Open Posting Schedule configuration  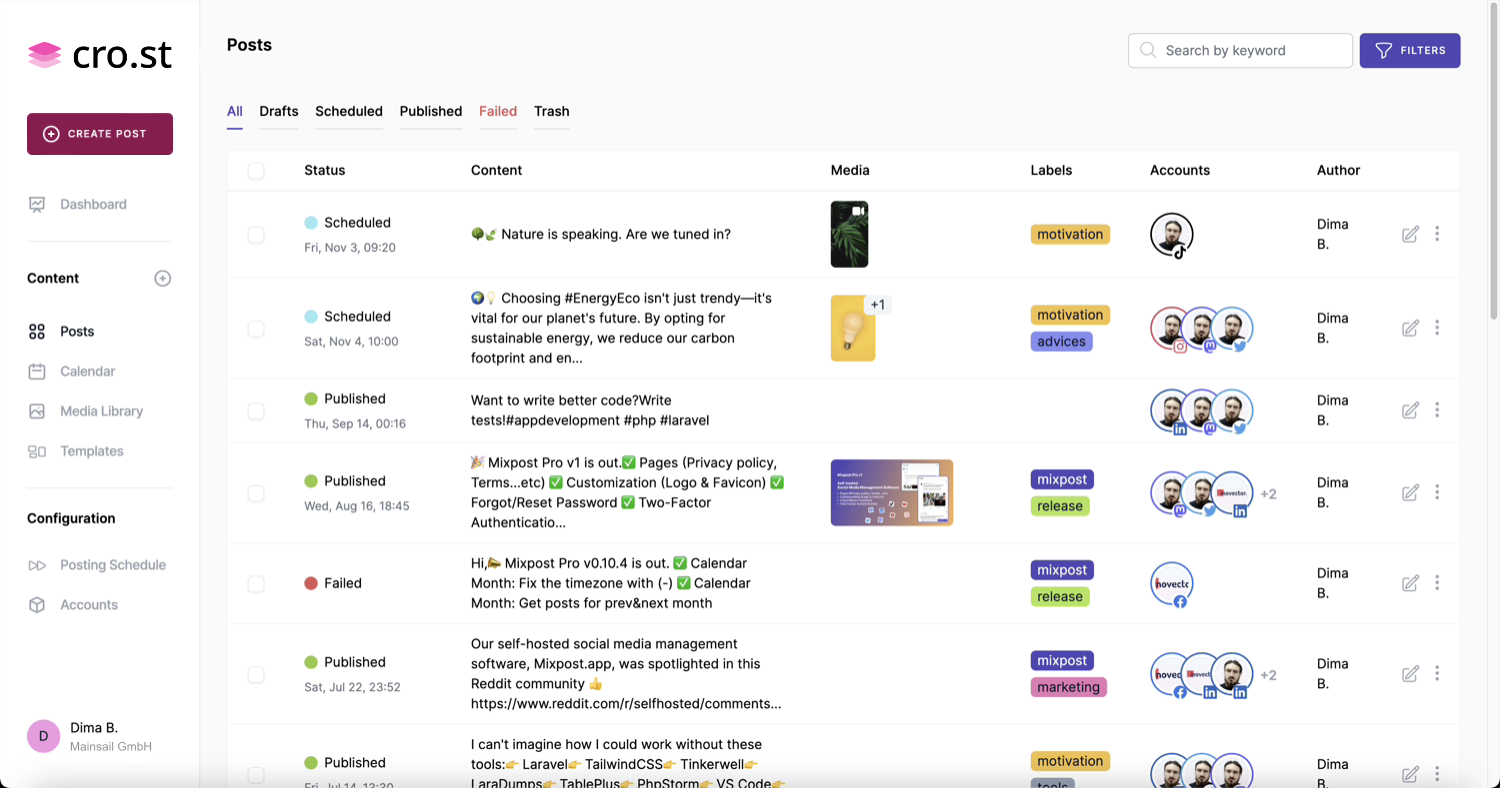(112, 565)
